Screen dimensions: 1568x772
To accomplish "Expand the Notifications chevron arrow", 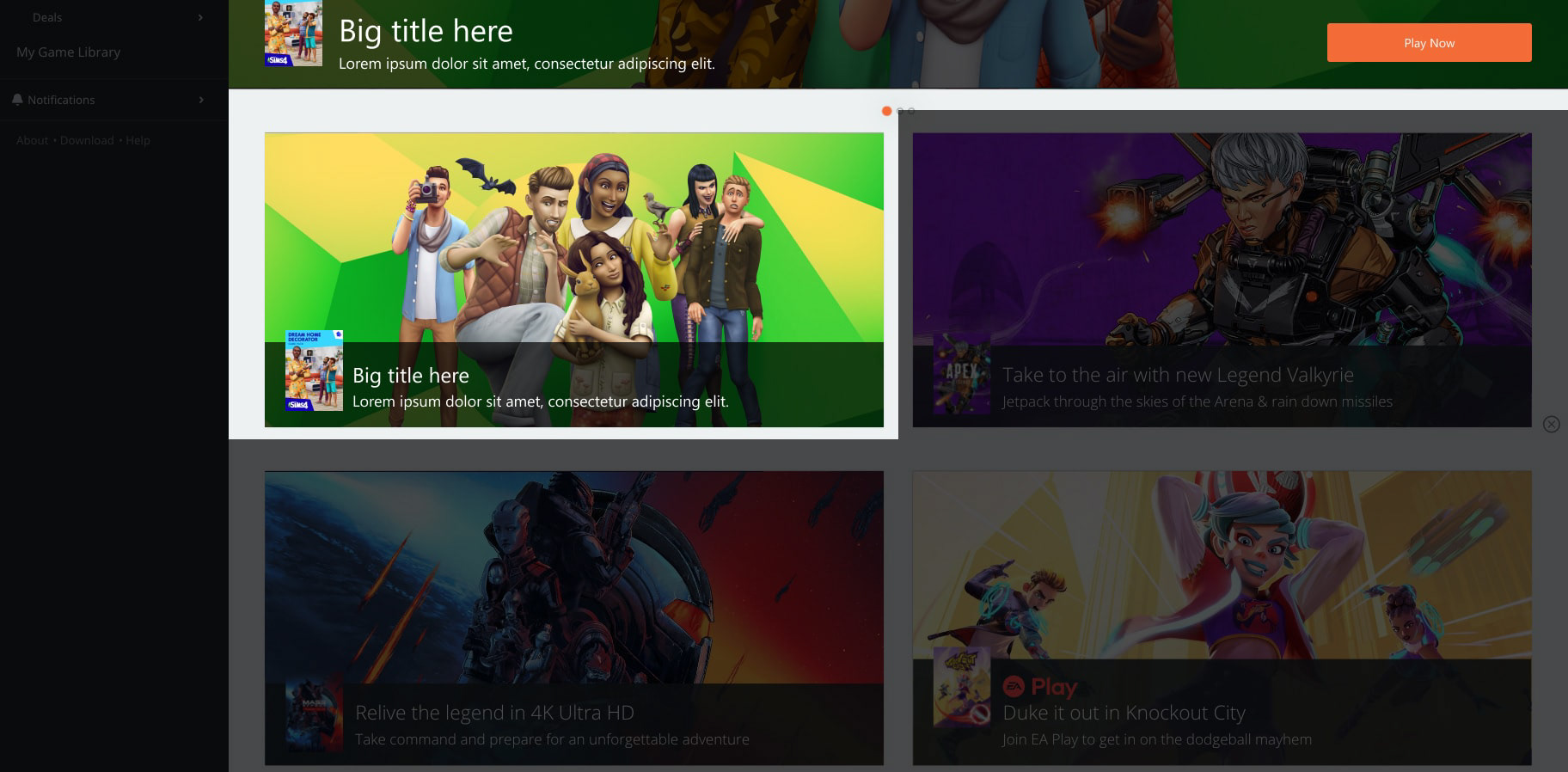I will point(201,100).
